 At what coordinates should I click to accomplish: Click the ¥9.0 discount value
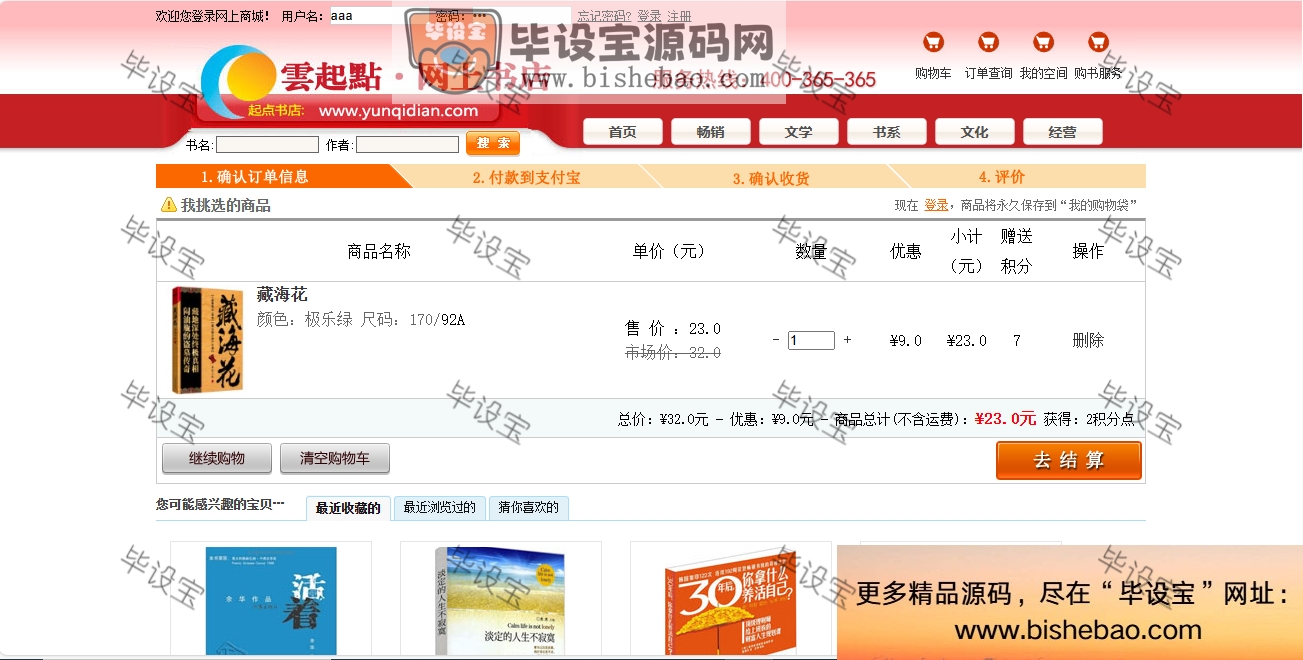[906, 340]
